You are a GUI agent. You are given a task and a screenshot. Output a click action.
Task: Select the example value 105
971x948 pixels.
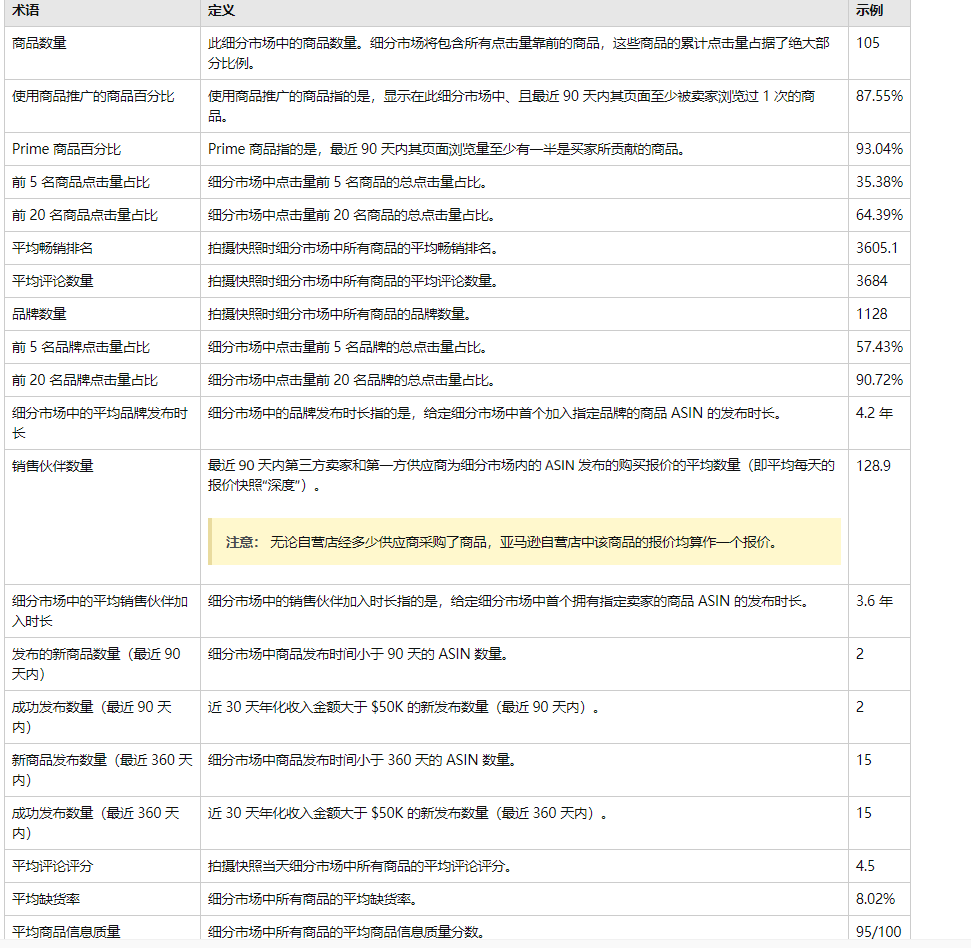(869, 43)
